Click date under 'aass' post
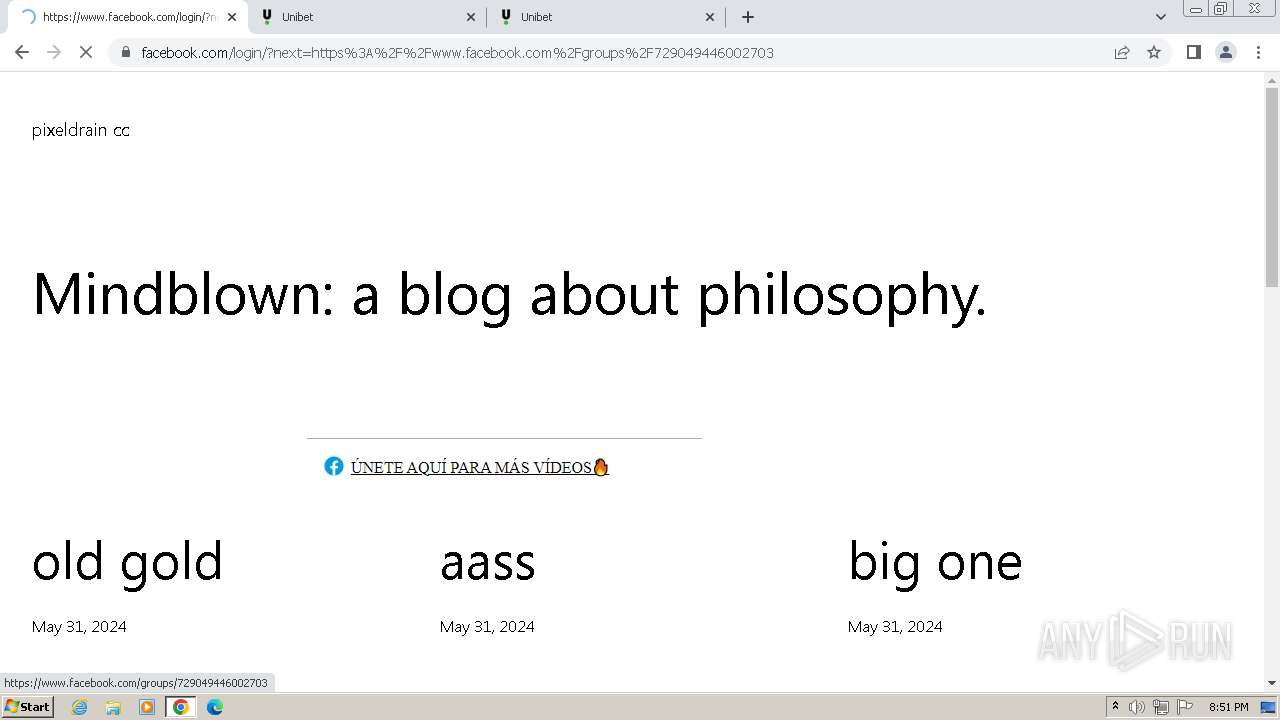 (x=487, y=627)
